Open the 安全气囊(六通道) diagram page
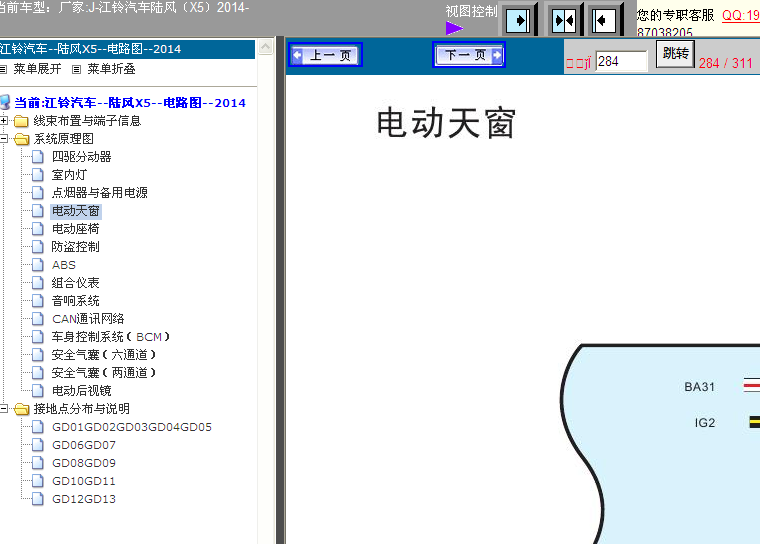760x544 pixels. coord(104,355)
